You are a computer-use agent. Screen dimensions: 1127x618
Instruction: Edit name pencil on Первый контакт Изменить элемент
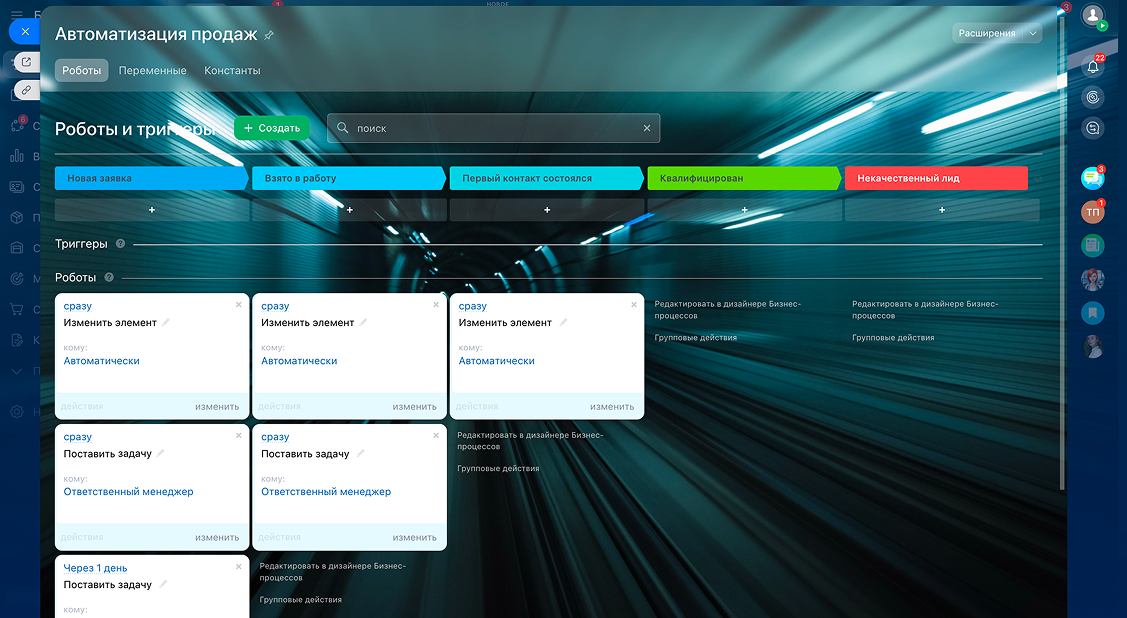click(x=564, y=323)
